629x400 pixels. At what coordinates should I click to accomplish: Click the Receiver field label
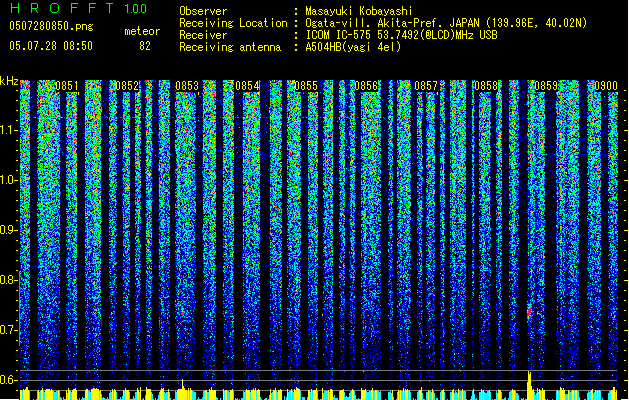click(203, 35)
